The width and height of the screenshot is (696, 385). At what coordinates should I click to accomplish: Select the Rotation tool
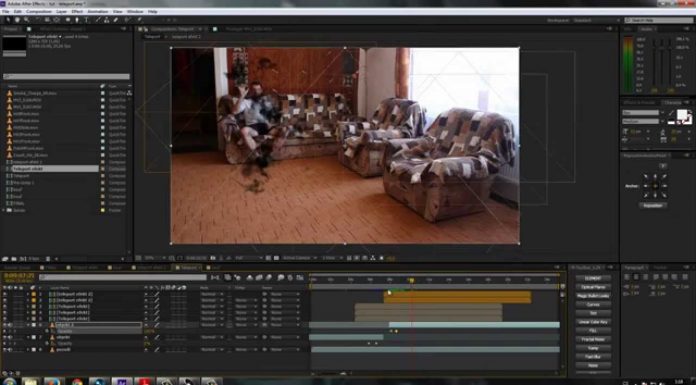click(37, 20)
